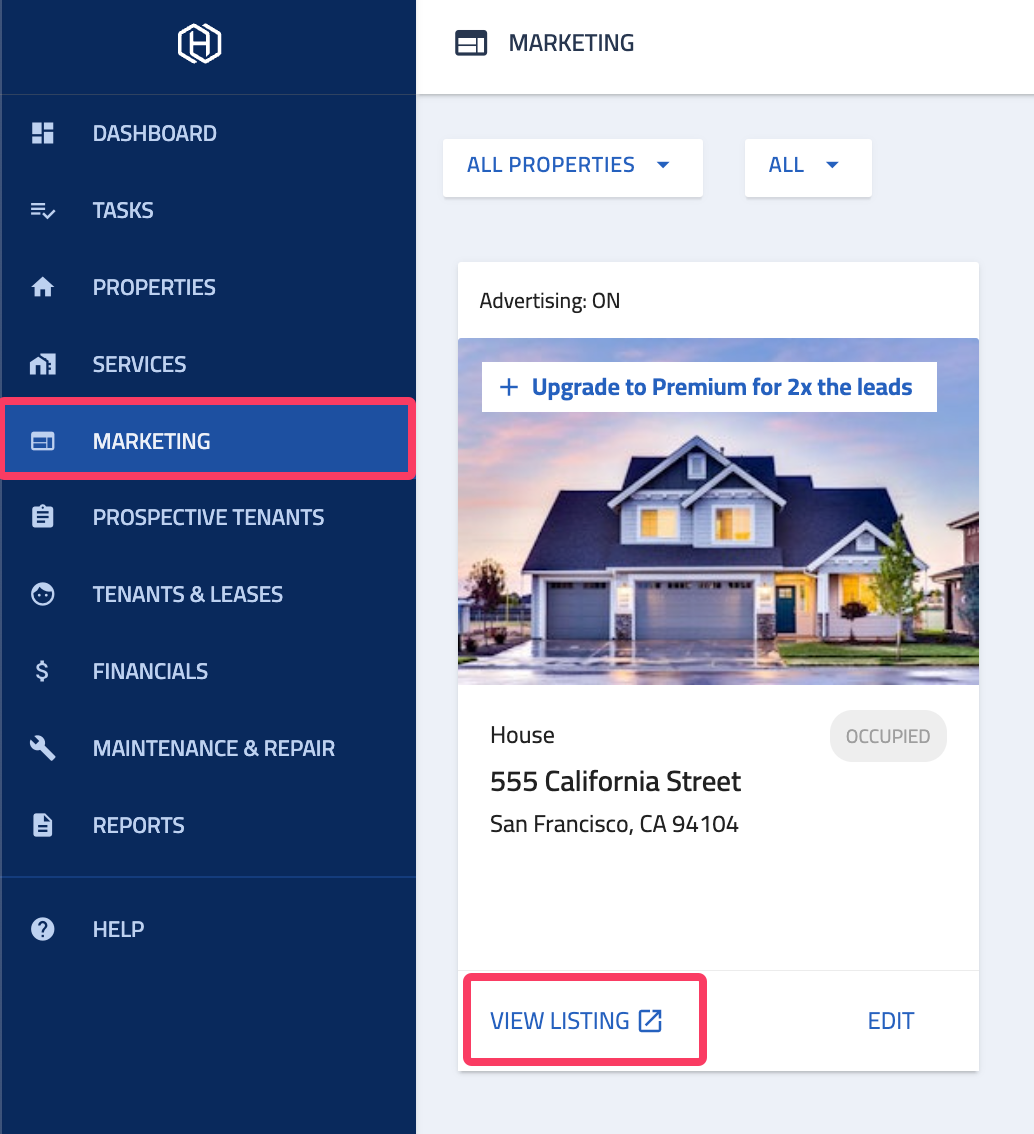
Task: Go to Maintenance & Repair
Action: coord(208,748)
